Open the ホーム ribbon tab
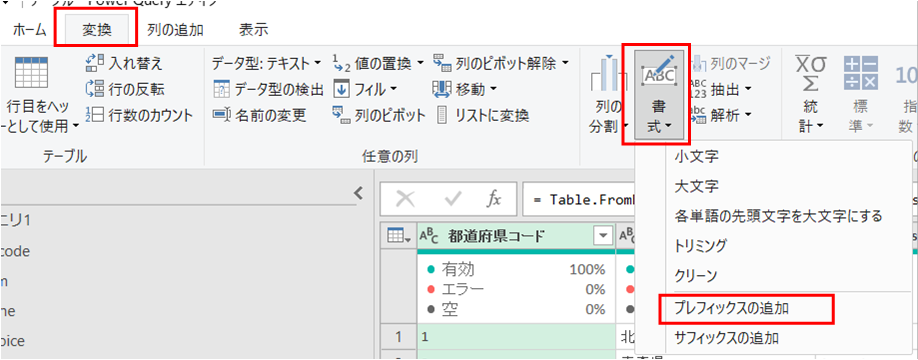The height and width of the screenshot is (360, 918). point(29,30)
